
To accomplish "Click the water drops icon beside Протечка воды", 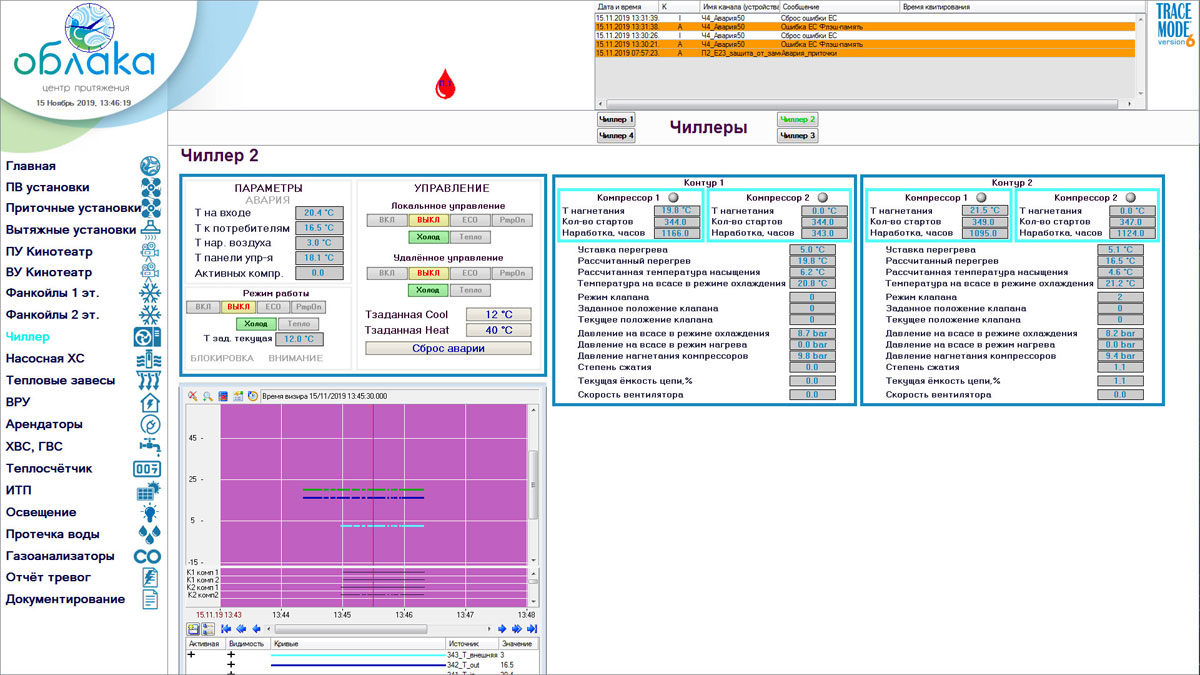I will (149, 535).
